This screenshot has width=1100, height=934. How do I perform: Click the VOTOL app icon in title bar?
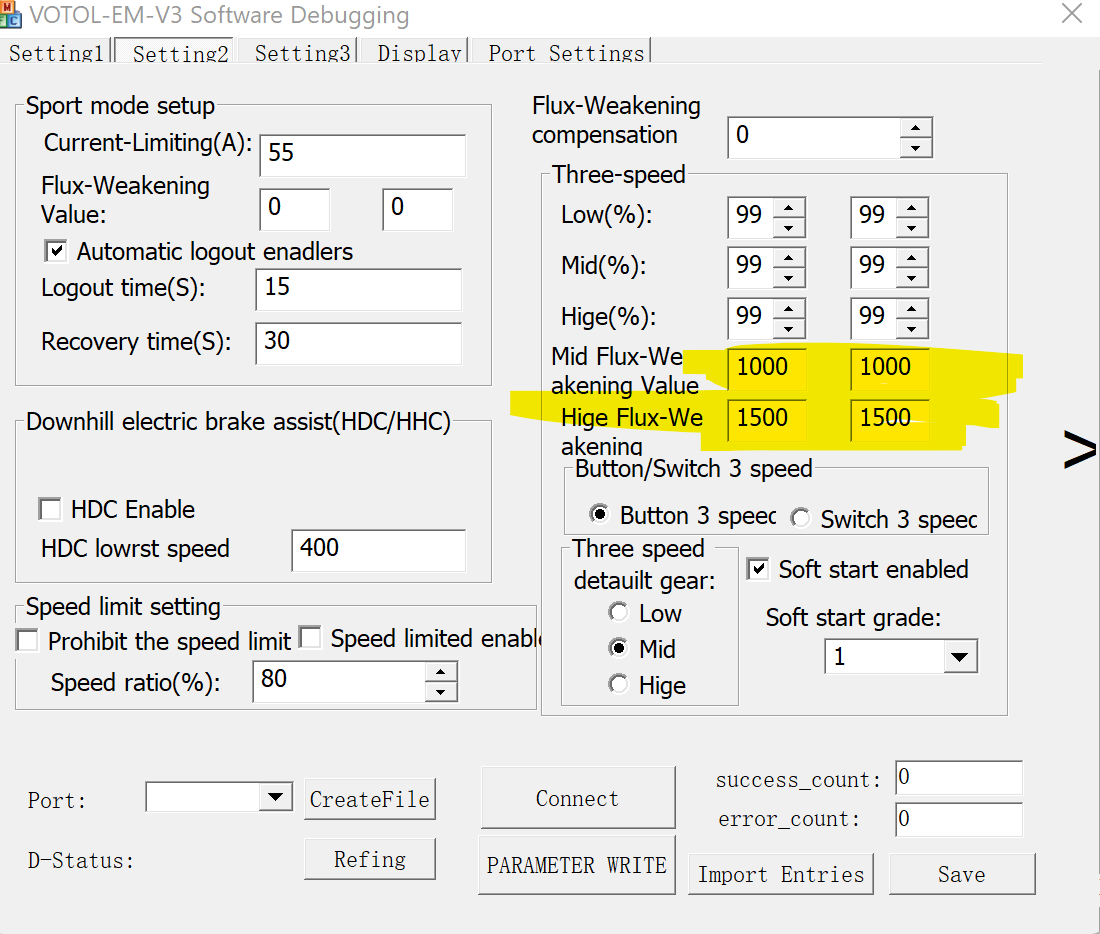coord(11,14)
